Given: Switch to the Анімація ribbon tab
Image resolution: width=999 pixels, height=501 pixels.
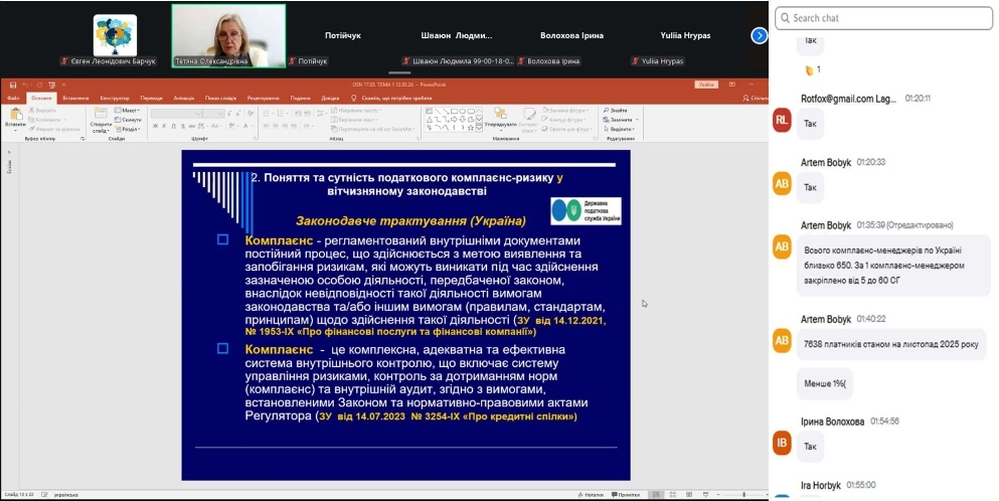Looking at the screenshot, I should tap(183, 98).
